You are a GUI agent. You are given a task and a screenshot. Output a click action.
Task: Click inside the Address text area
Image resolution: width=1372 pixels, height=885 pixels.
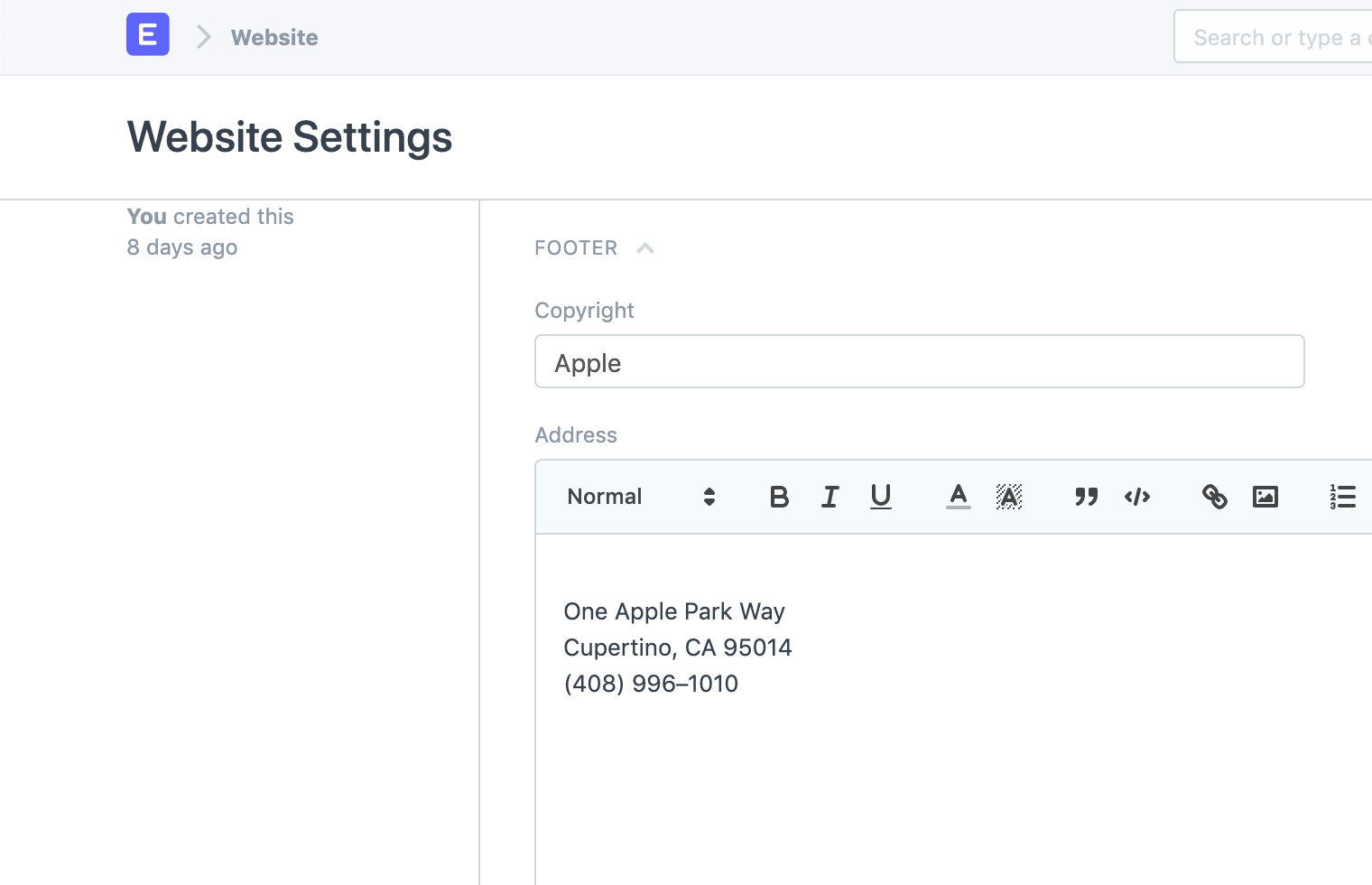[812, 647]
